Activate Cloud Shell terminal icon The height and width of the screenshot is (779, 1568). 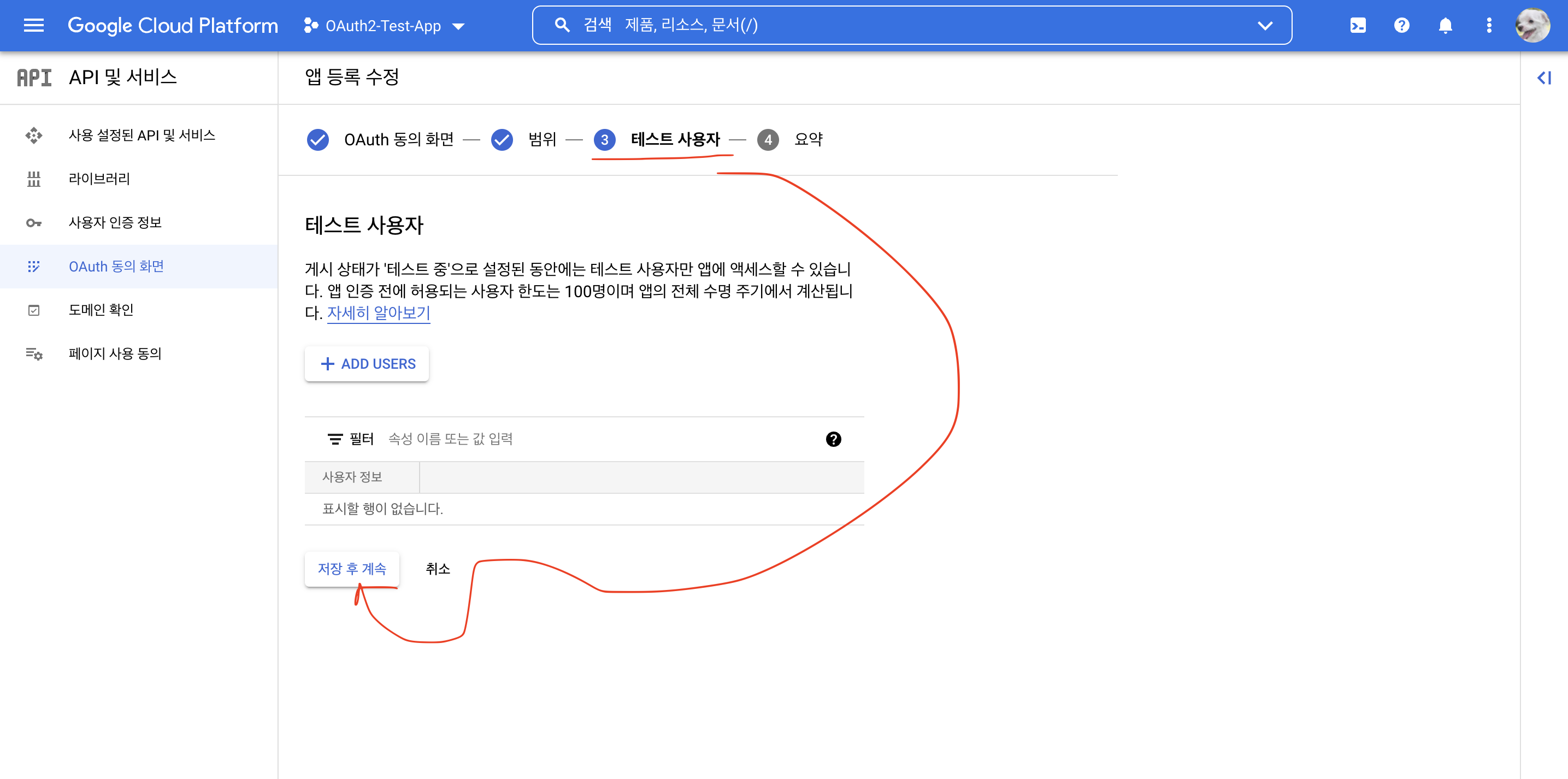point(1358,25)
